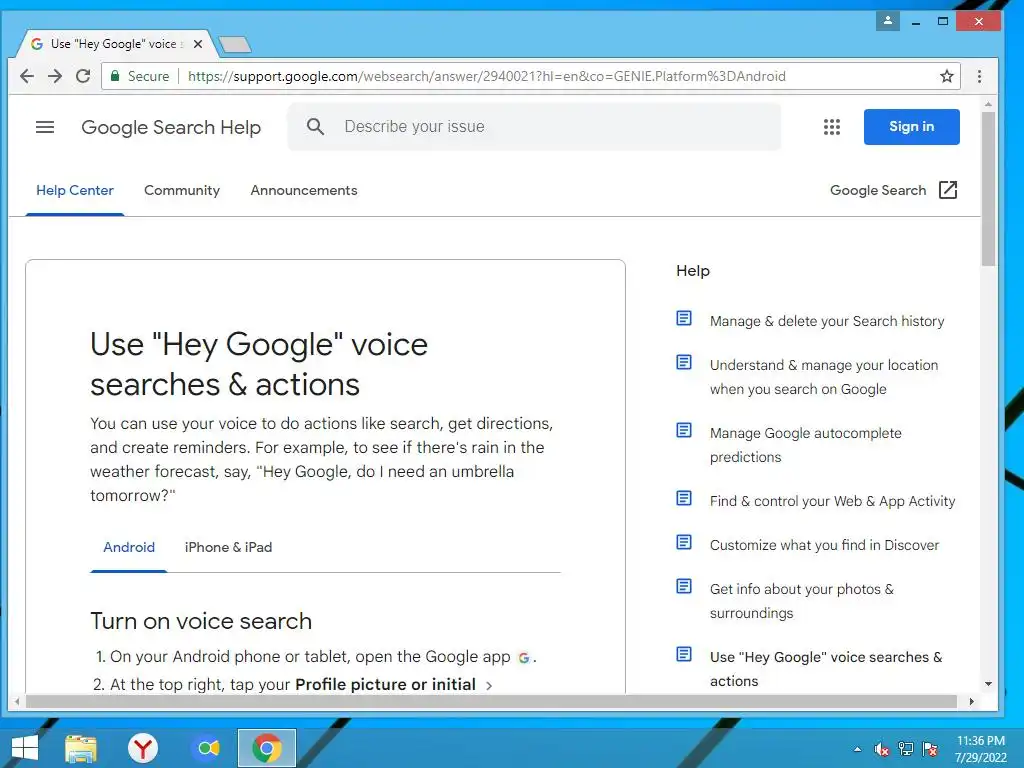Click article icon beside Customize what you find in Discover

(684, 542)
